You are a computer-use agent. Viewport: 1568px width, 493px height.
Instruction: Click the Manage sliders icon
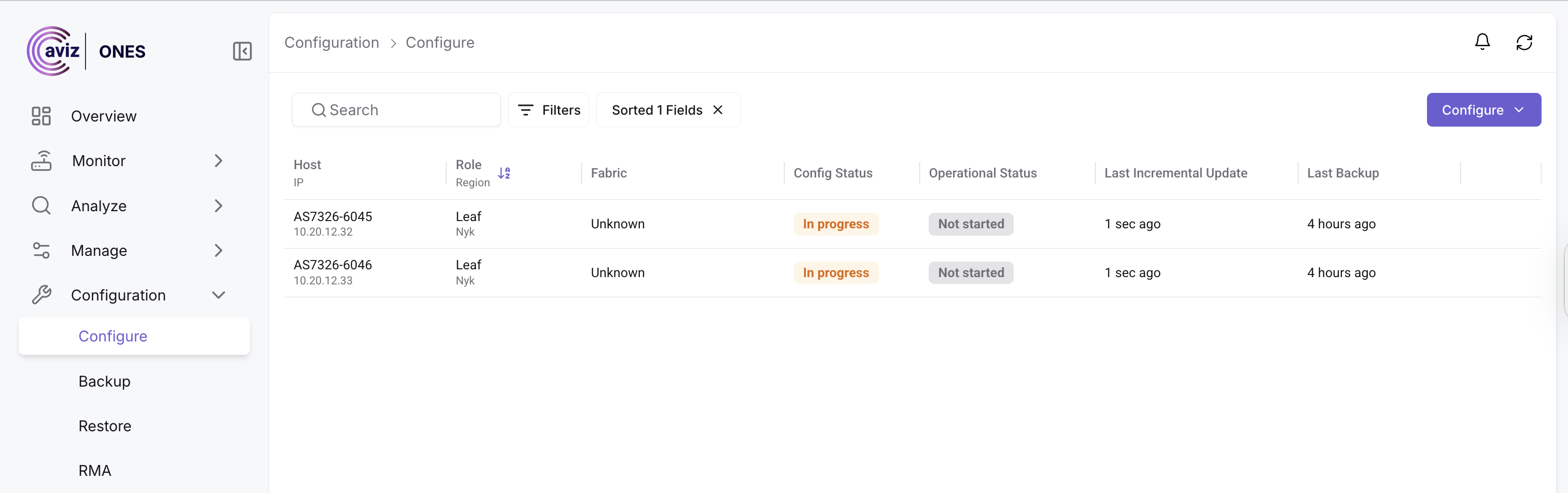[x=41, y=251]
